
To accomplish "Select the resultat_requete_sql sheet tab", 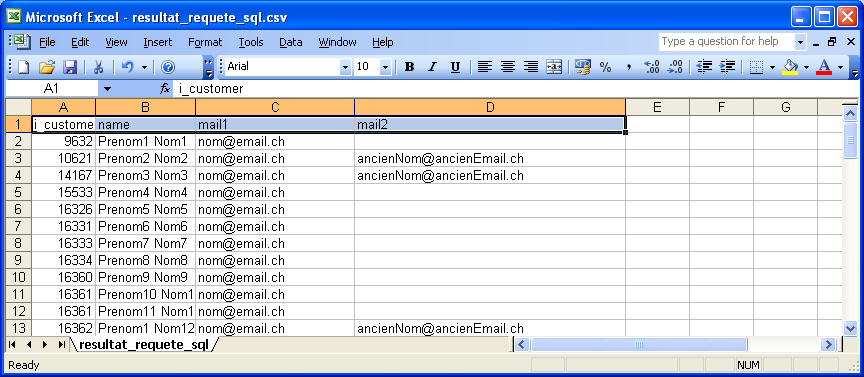I will point(144,345).
